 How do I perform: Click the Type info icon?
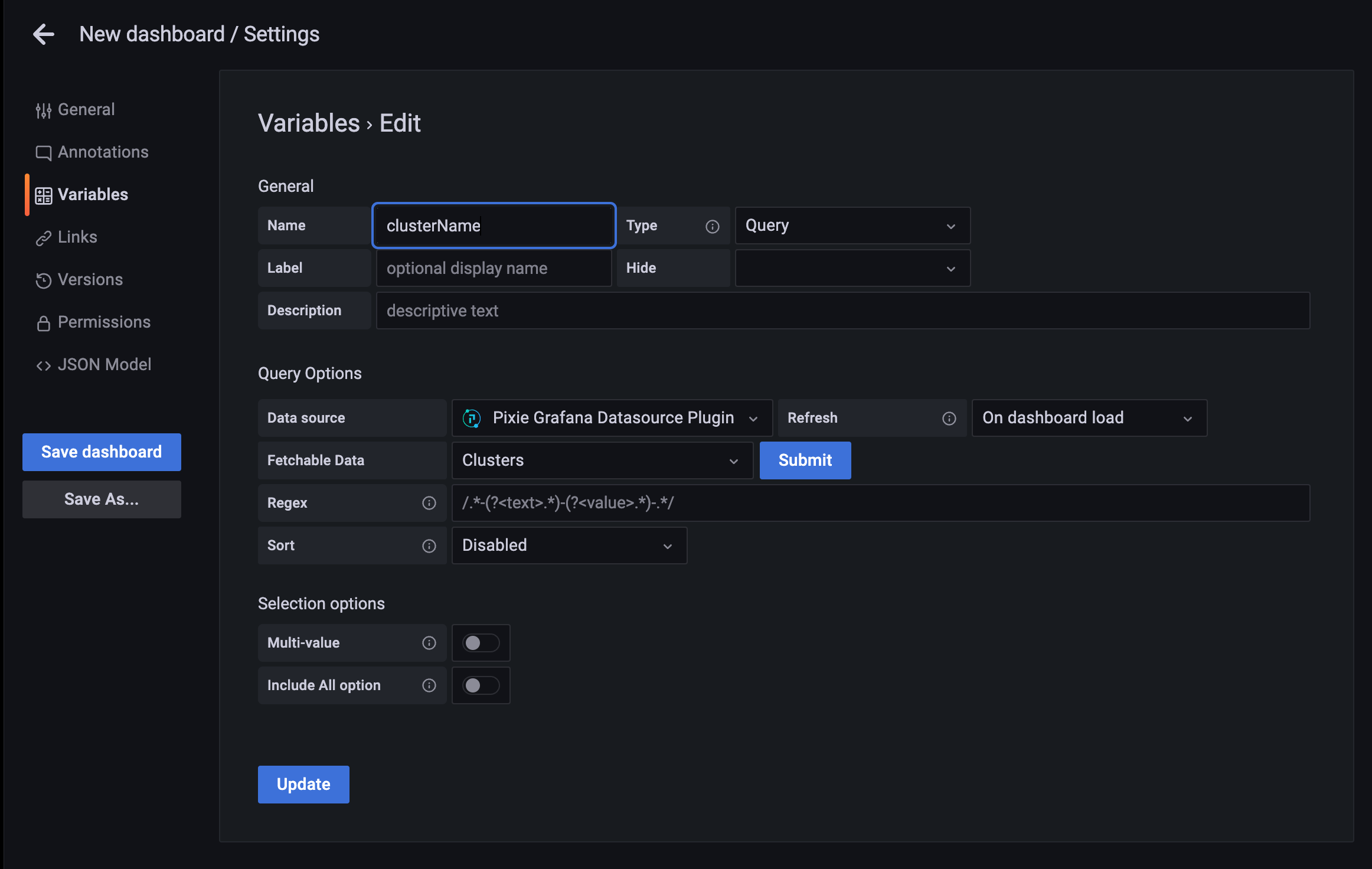tap(713, 226)
